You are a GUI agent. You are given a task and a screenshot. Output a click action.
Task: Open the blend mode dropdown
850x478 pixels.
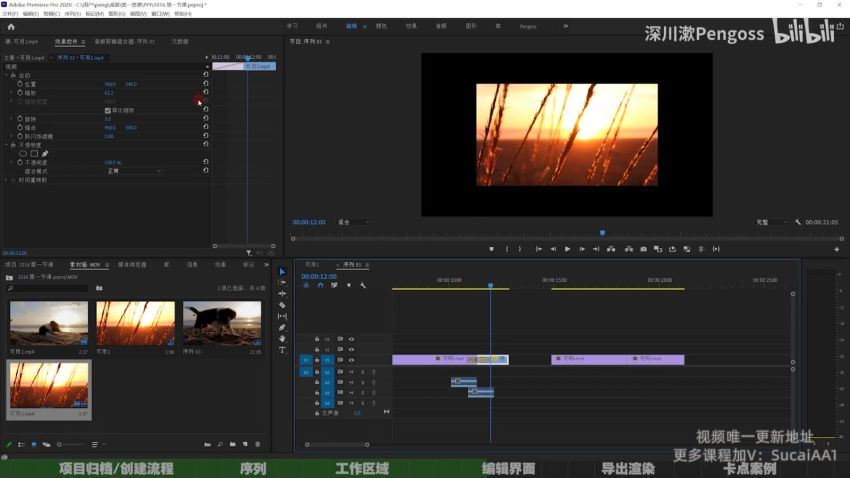pos(134,171)
